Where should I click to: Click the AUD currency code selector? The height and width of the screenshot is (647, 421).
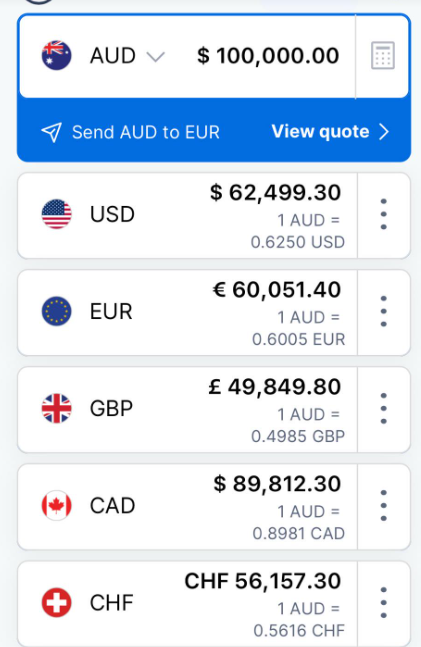(x=113, y=55)
